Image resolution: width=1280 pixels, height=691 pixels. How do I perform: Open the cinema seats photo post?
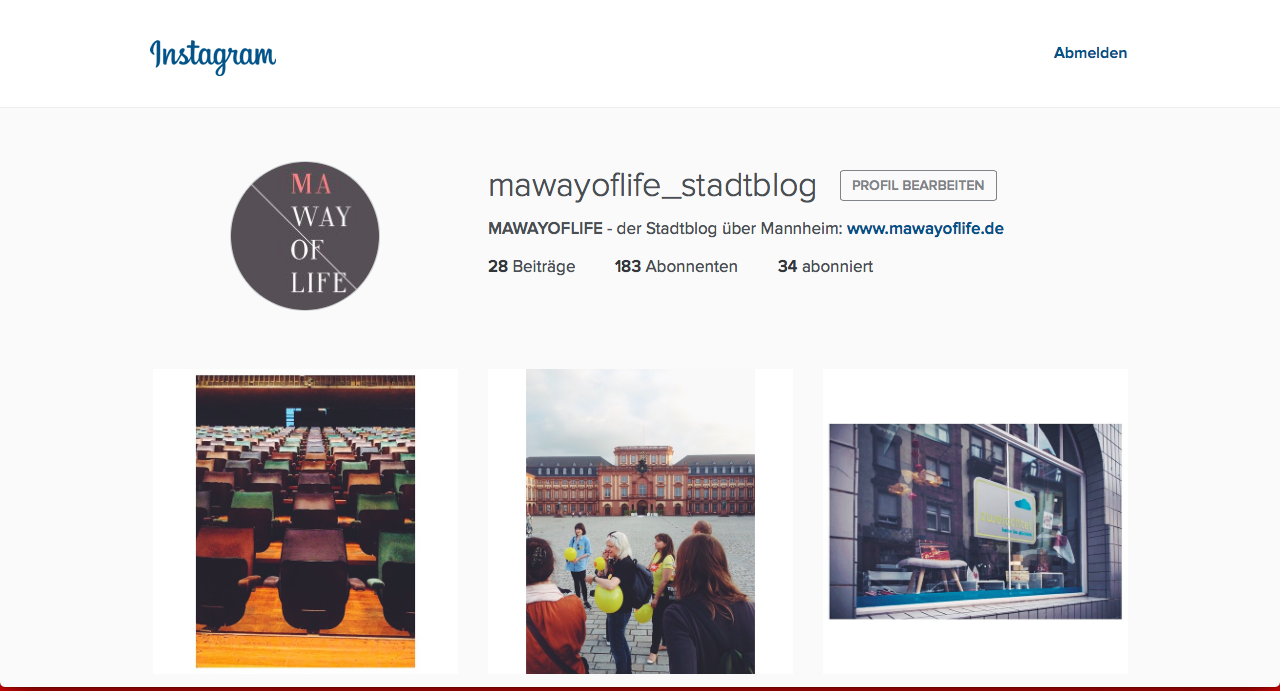coord(305,521)
